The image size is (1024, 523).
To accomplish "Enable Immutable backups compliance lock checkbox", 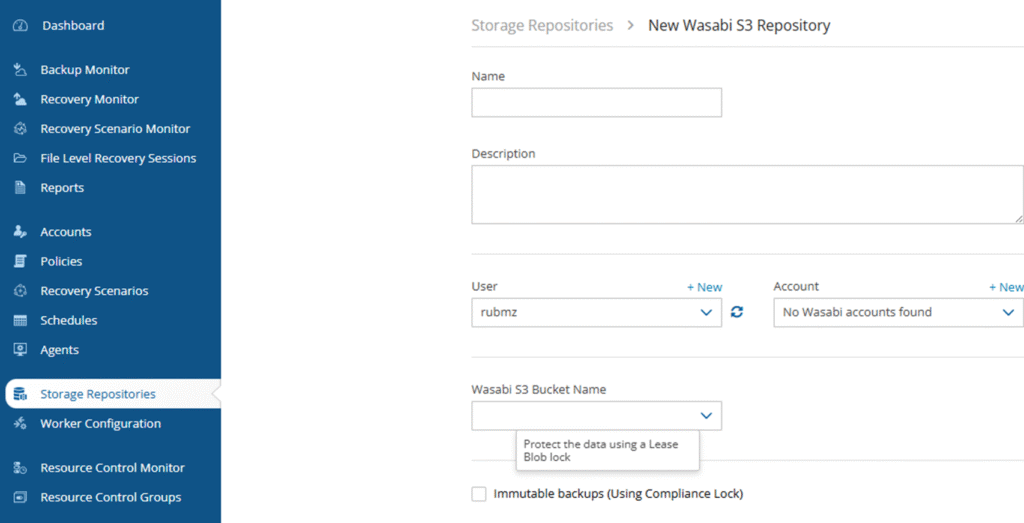I will (479, 494).
